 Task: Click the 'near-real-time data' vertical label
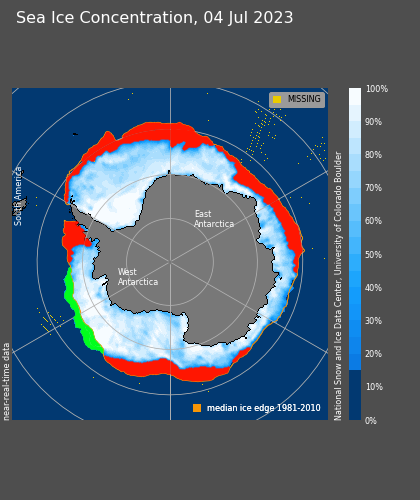coord(6,381)
